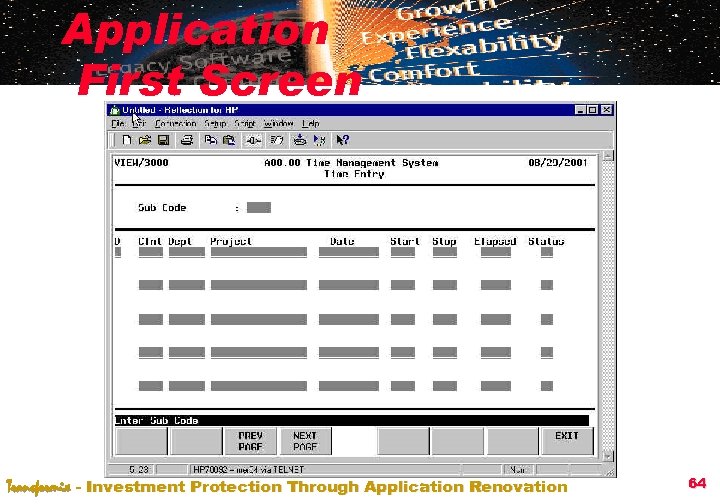The image size is (720, 504).
Task: Click the Project field in first entry row
Action: point(259,252)
